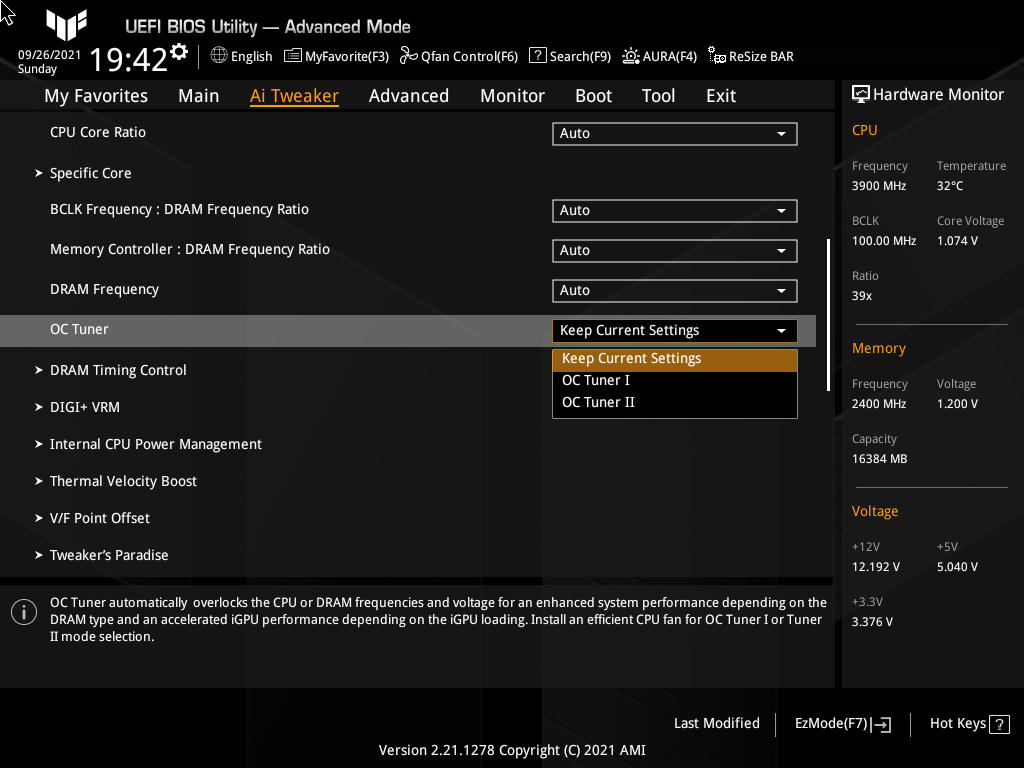Screen dimensions: 1024x768
Task: Open Qfan Control from the top bar
Action: pyautogui.click(x=459, y=56)
